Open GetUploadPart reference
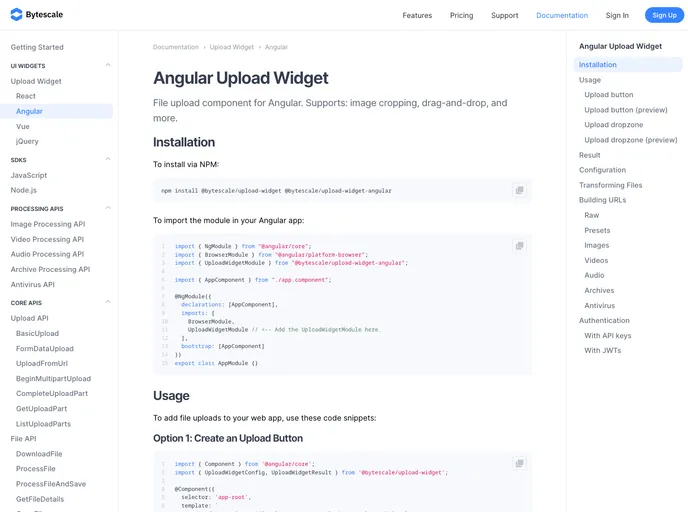This screenshot has height=512, width=688. pos(41,408)
